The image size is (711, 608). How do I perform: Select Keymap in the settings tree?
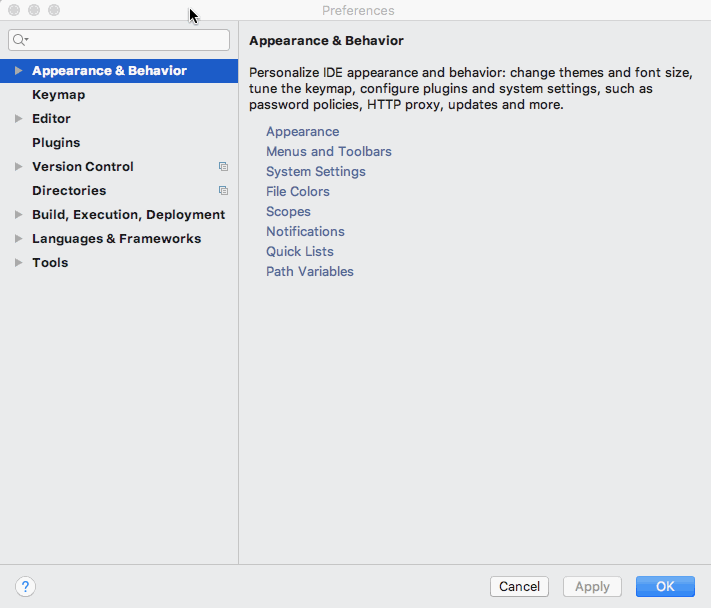point(58,95)
